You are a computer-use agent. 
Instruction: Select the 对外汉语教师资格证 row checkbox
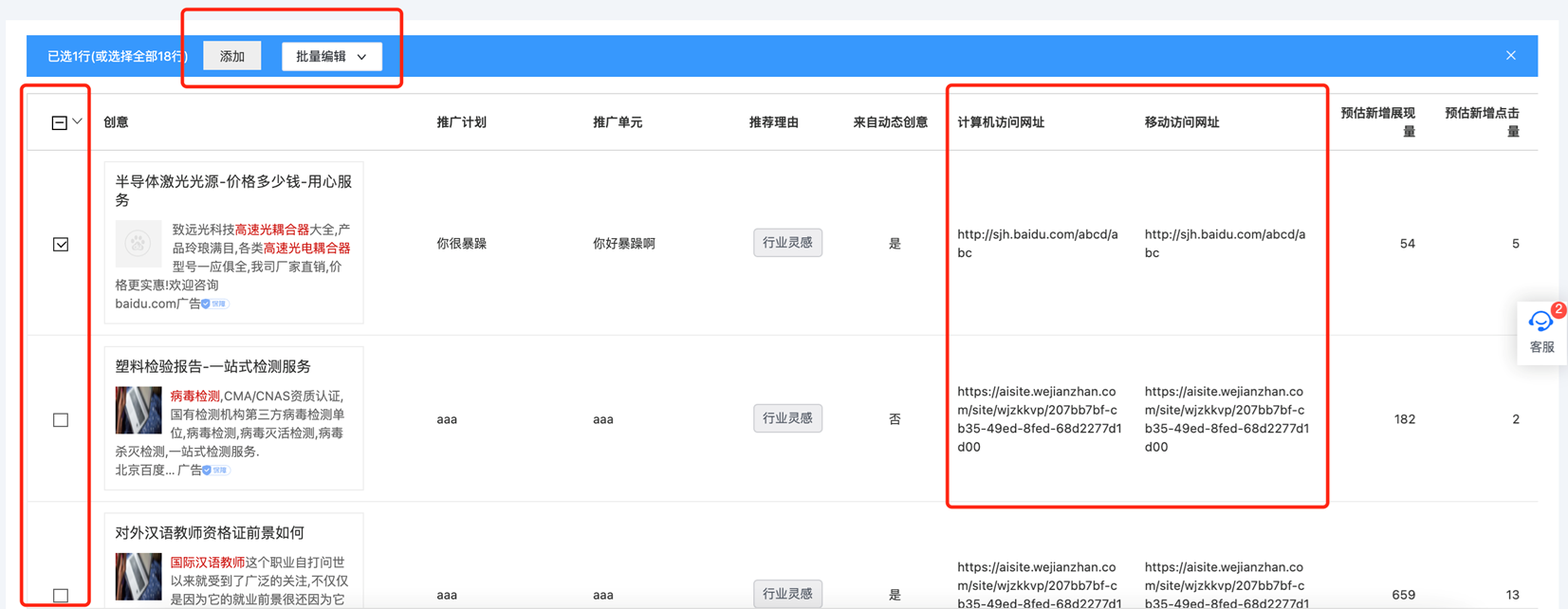(61, 595)
